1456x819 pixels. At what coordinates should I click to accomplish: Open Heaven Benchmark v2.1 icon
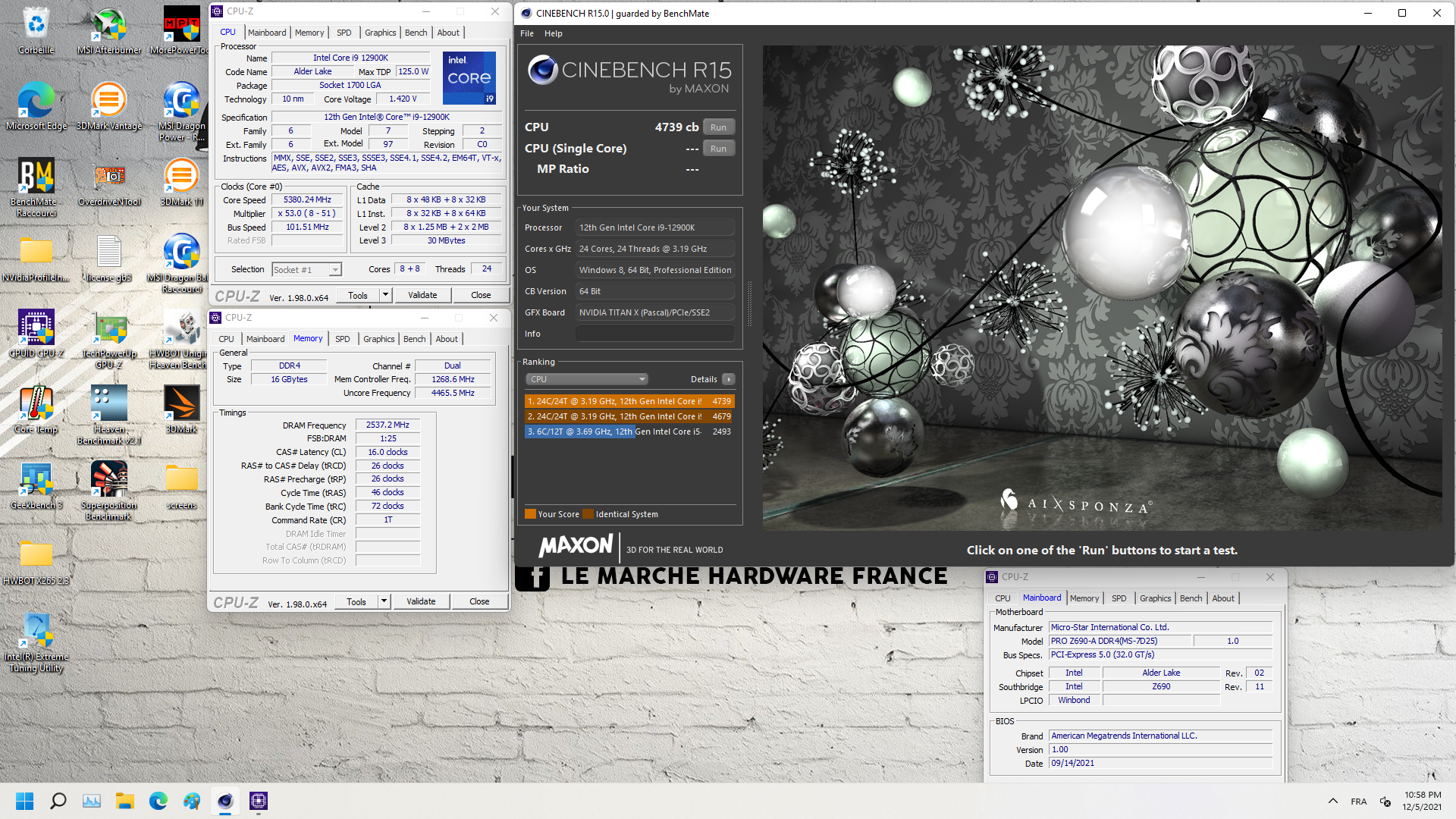coord(108,415)
